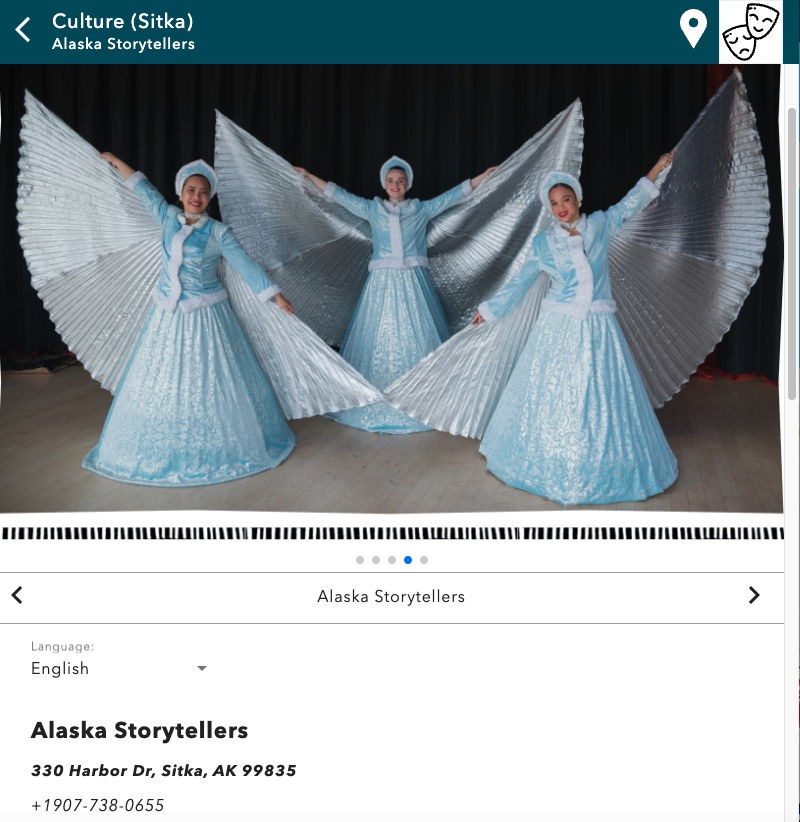Click the English language value

(x=60, y=668)
